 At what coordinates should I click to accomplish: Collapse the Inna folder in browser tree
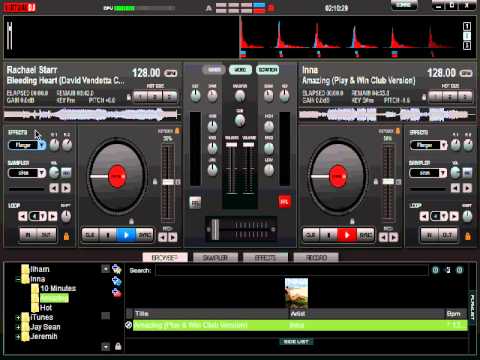[x=18, y=279]
